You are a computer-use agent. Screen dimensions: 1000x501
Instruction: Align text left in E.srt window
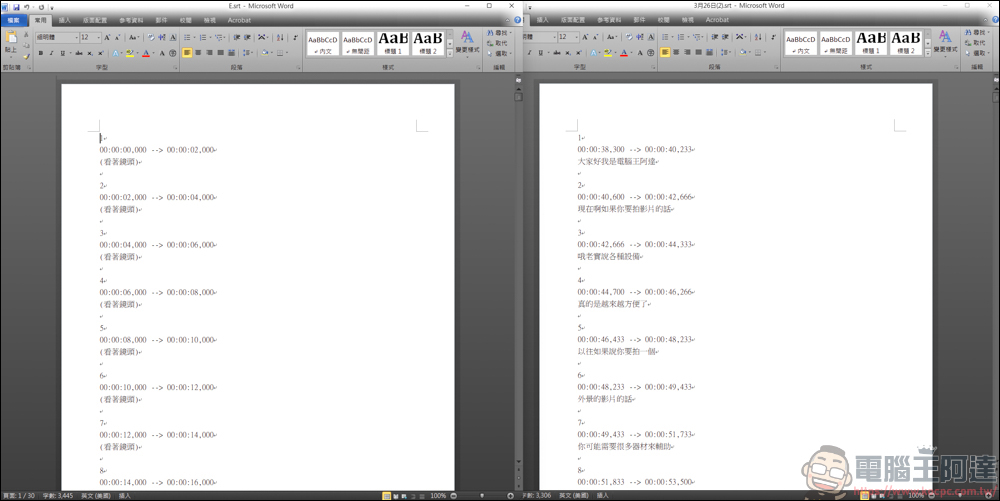point(187,52)
